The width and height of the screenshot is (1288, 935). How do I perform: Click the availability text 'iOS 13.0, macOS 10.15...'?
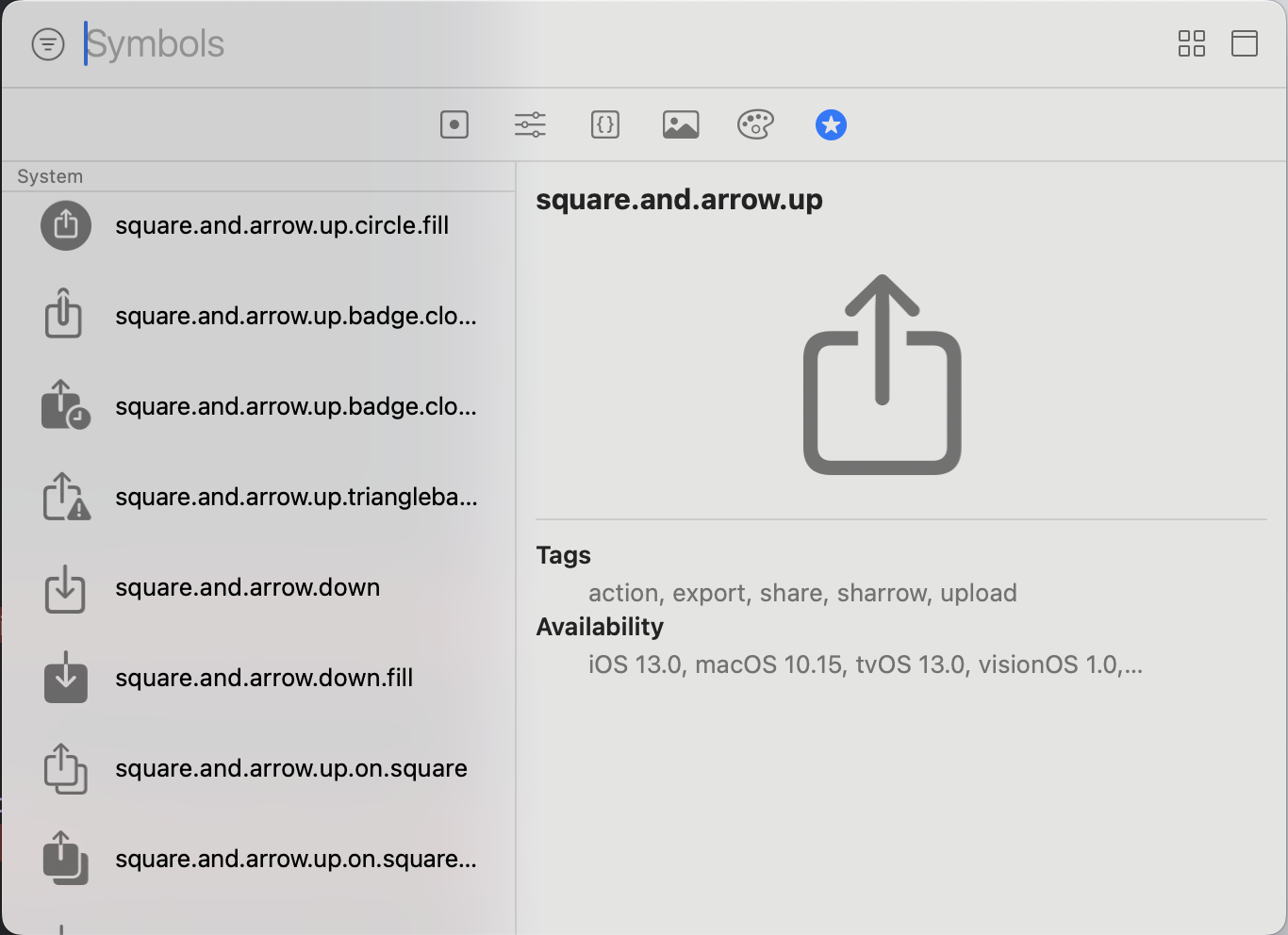click(866, 664)
